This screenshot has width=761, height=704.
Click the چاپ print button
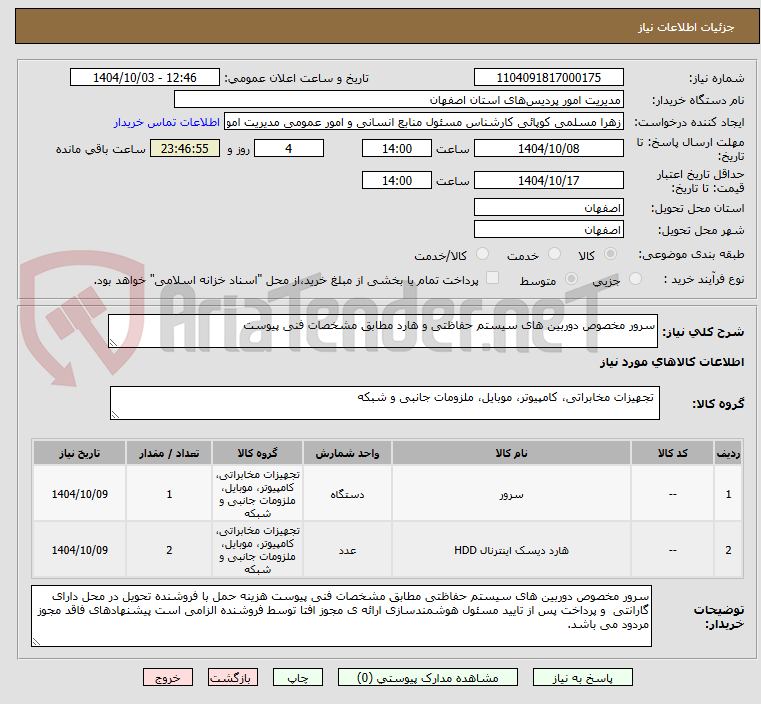click(x=298, y=677)
